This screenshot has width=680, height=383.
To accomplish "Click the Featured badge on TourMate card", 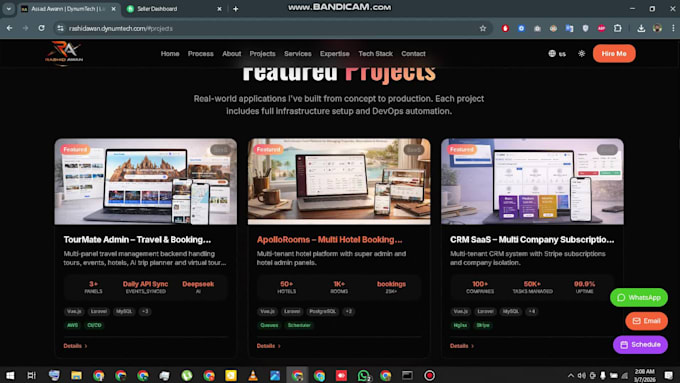I will pos(75,149).
